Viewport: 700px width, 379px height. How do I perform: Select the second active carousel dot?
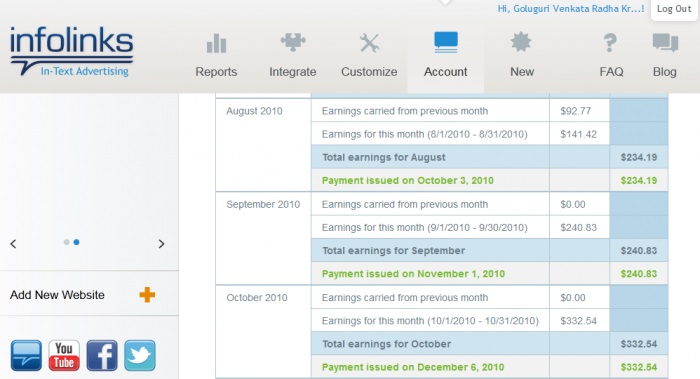point(76,242)
